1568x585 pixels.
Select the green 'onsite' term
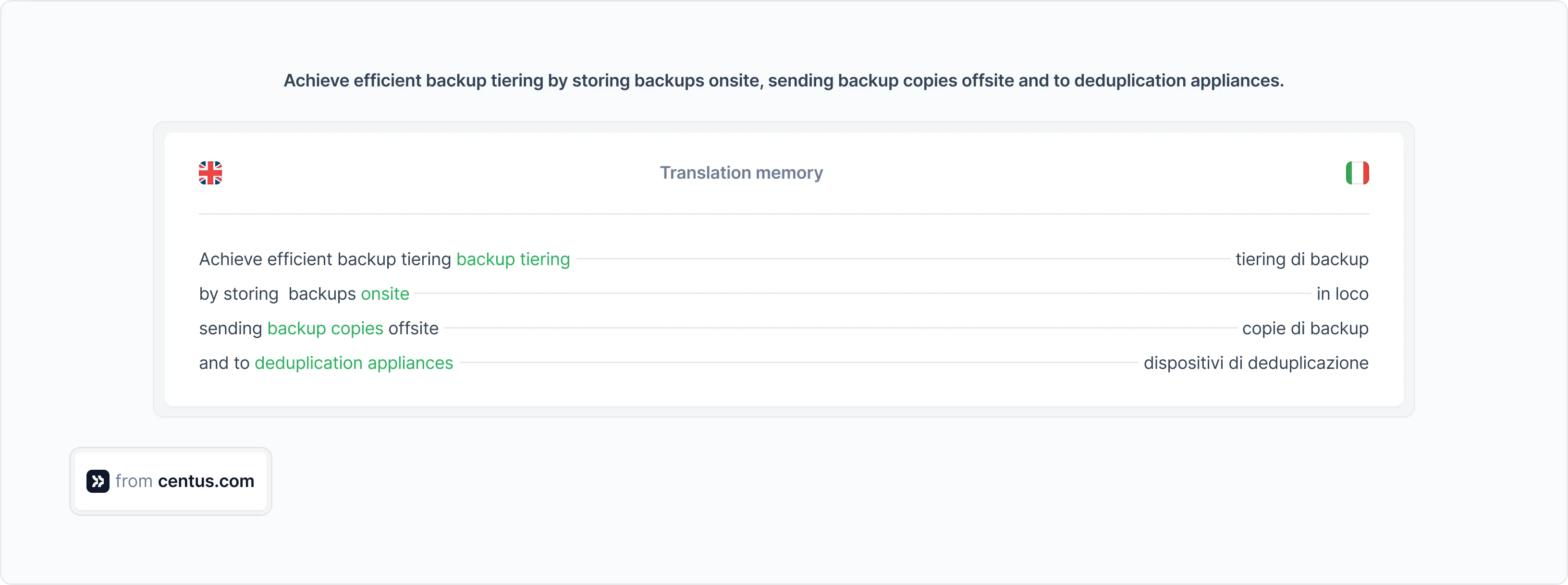(x=385, y=294)
